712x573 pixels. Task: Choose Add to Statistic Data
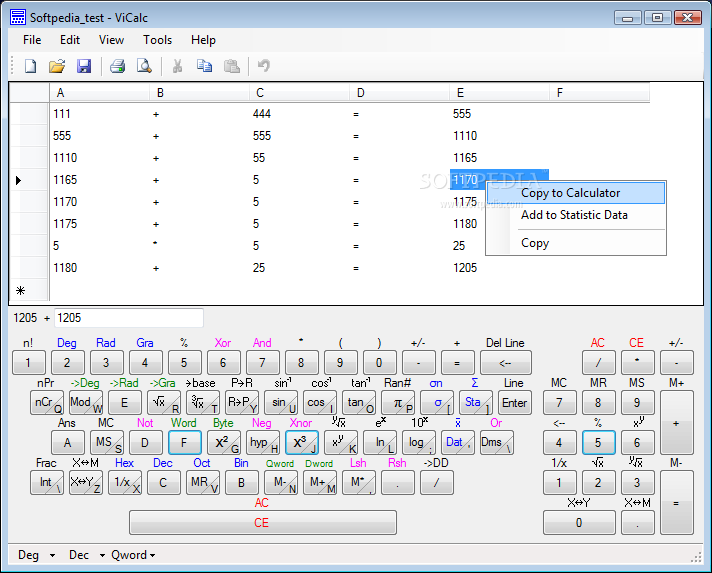coord(576,215)
